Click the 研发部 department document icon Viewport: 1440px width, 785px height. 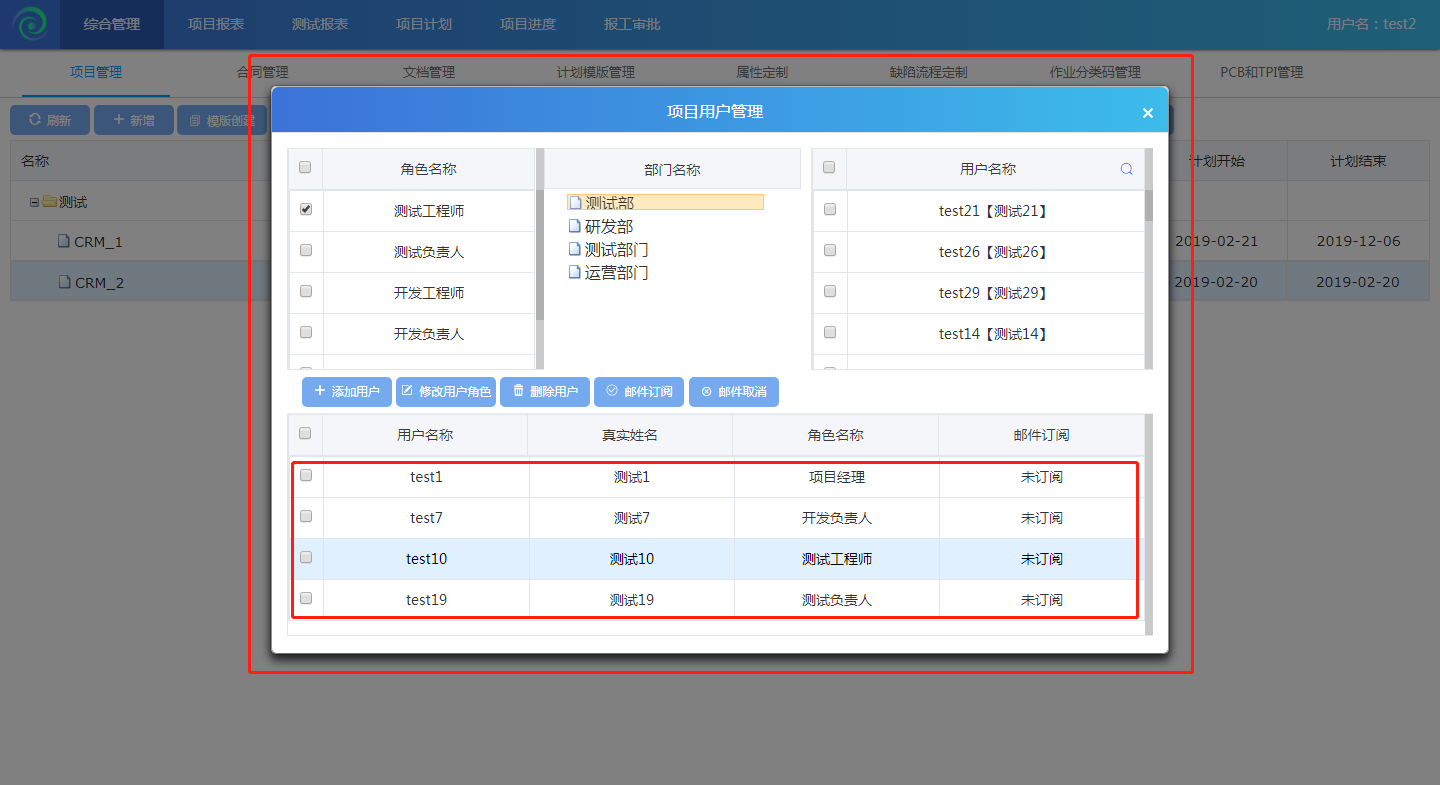click(x=575, y=227)
